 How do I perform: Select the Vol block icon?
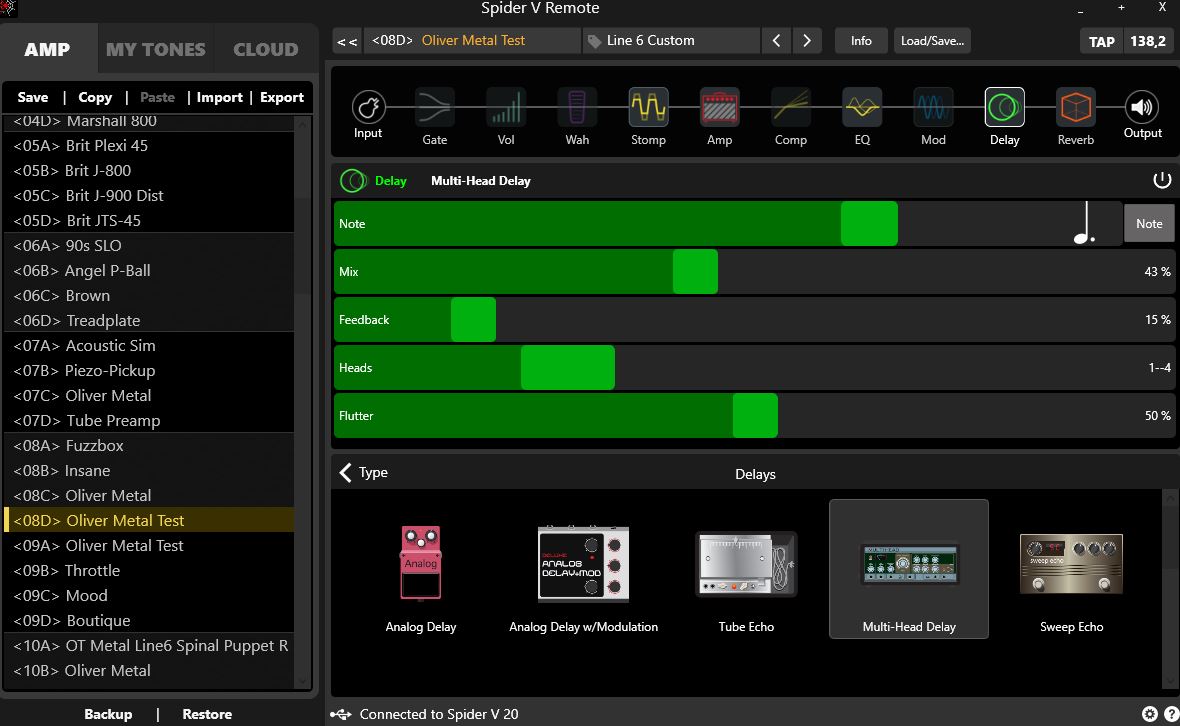506,108
